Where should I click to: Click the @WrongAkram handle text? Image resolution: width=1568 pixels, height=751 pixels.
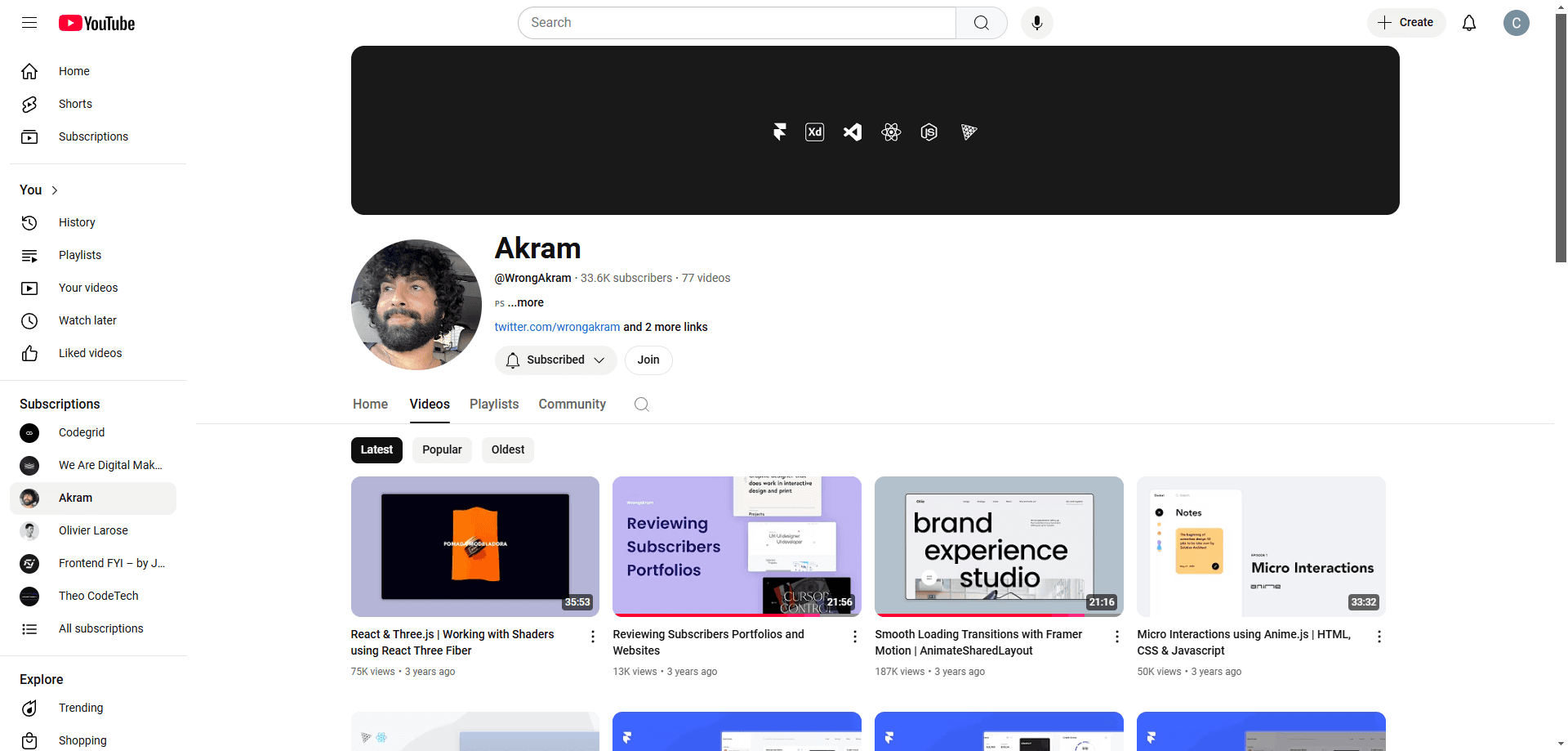[x=532, y=278]
